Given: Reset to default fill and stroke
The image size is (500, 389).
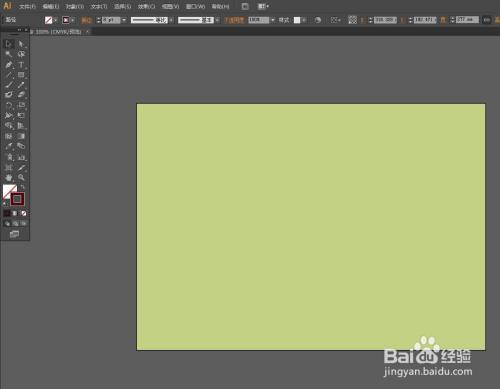Looking at the screenshot, I should click(5, 202).
